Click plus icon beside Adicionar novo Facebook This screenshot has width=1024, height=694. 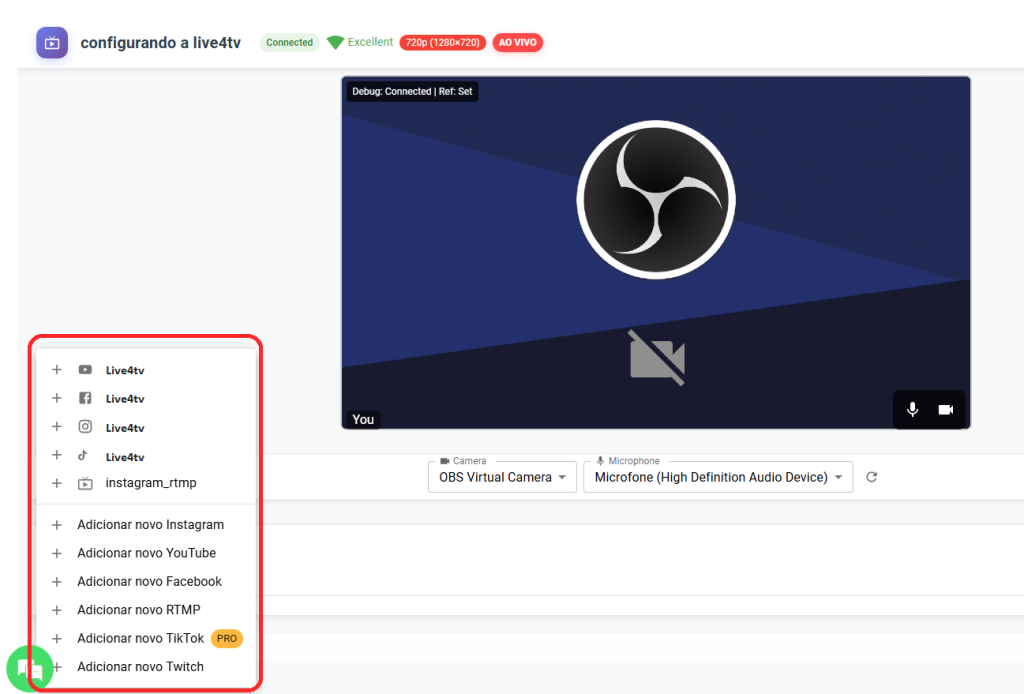(x=57, y=582)
